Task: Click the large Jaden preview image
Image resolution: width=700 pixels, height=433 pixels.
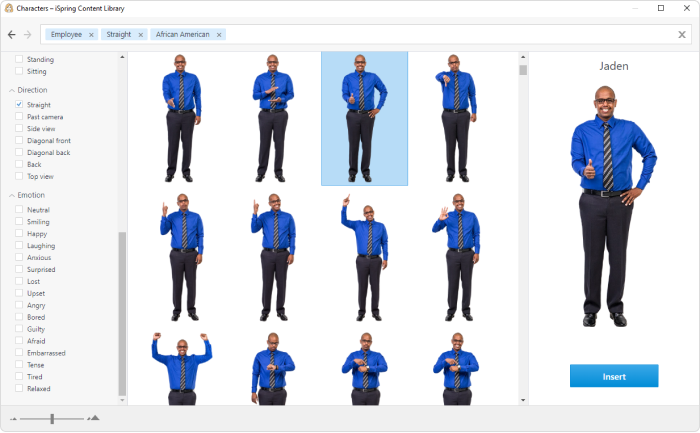Action: coord(613,206)
